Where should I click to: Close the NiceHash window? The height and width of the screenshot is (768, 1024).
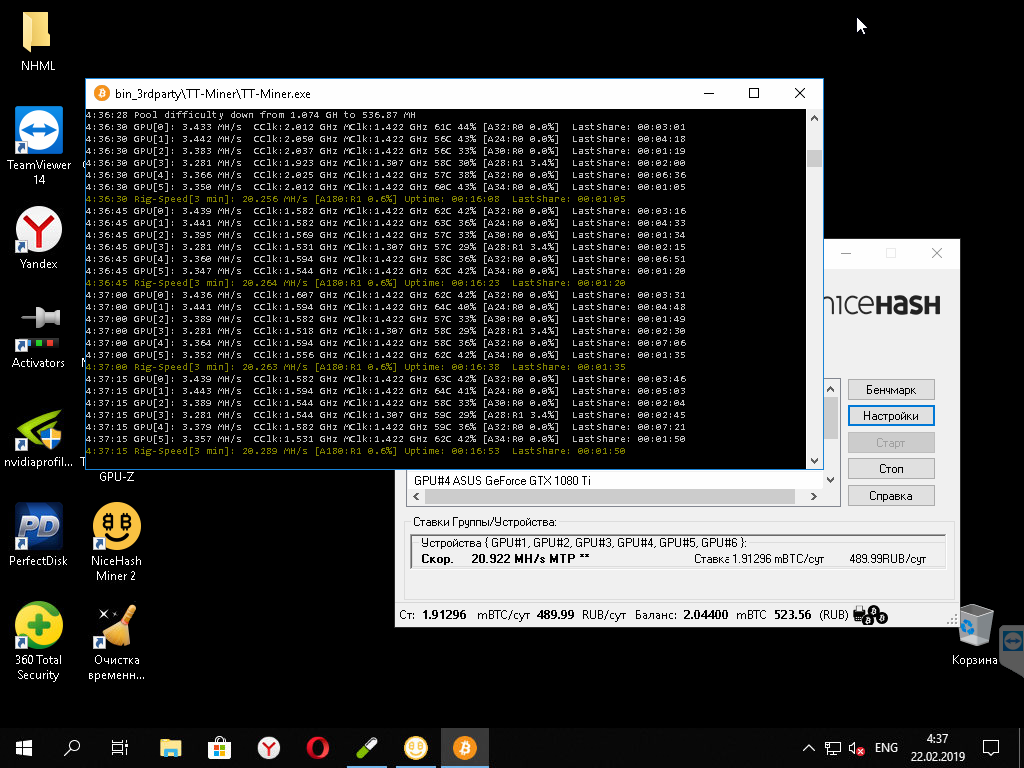(x=936, y=253)
